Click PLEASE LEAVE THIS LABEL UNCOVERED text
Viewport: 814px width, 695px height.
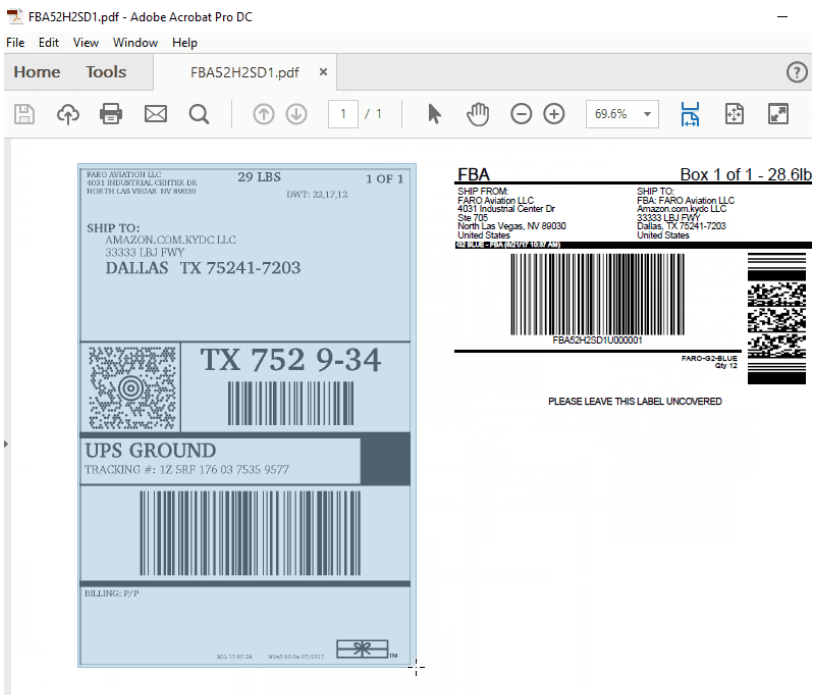tap(635, 401)
